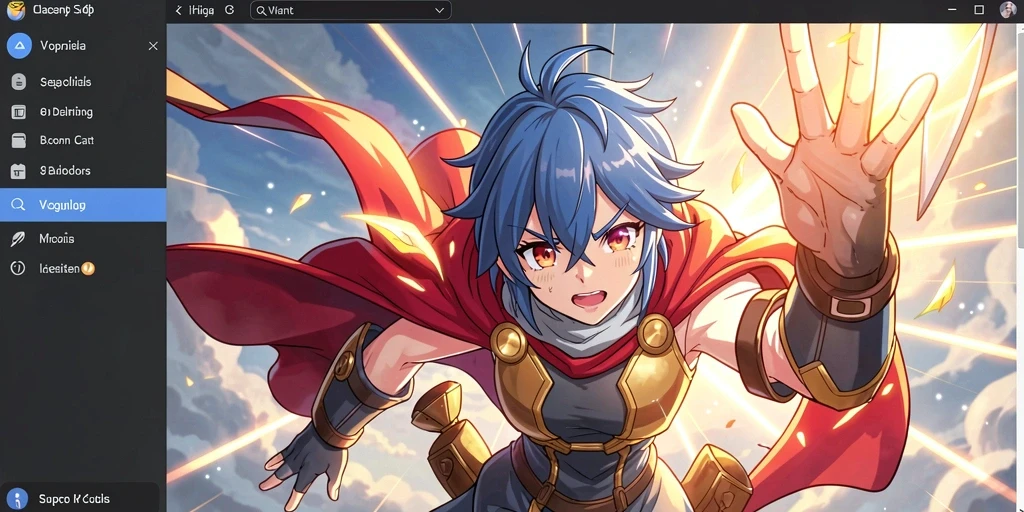Screen dimensions: 1024x512
Task: Close the Vopniela panel with X
Action: tap(153, 46)
